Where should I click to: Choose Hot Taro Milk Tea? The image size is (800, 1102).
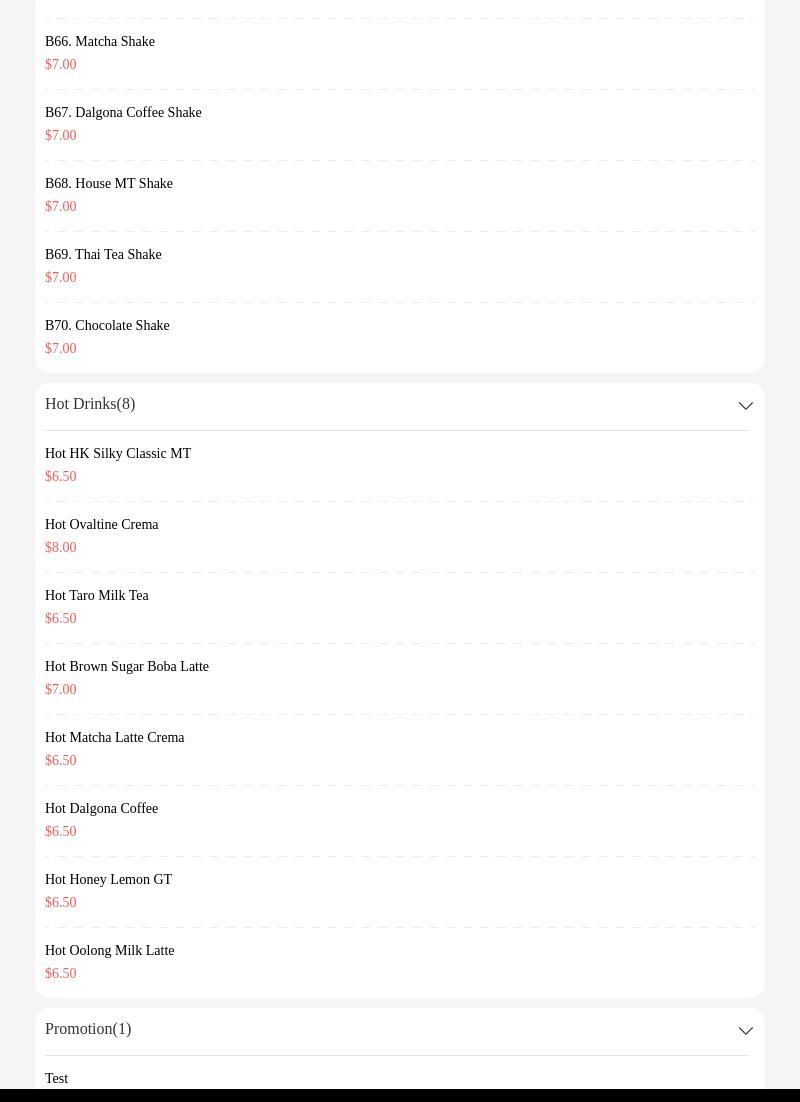click(x=399, y=607)
